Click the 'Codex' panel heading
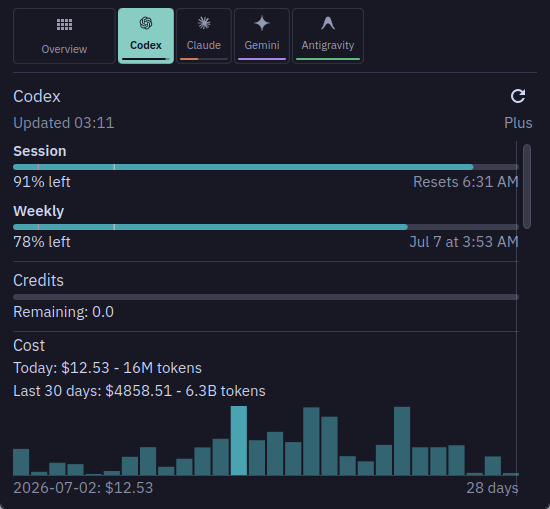Image resolution: width=550 pixels, height=509 pixels. [x=37, y=96]
